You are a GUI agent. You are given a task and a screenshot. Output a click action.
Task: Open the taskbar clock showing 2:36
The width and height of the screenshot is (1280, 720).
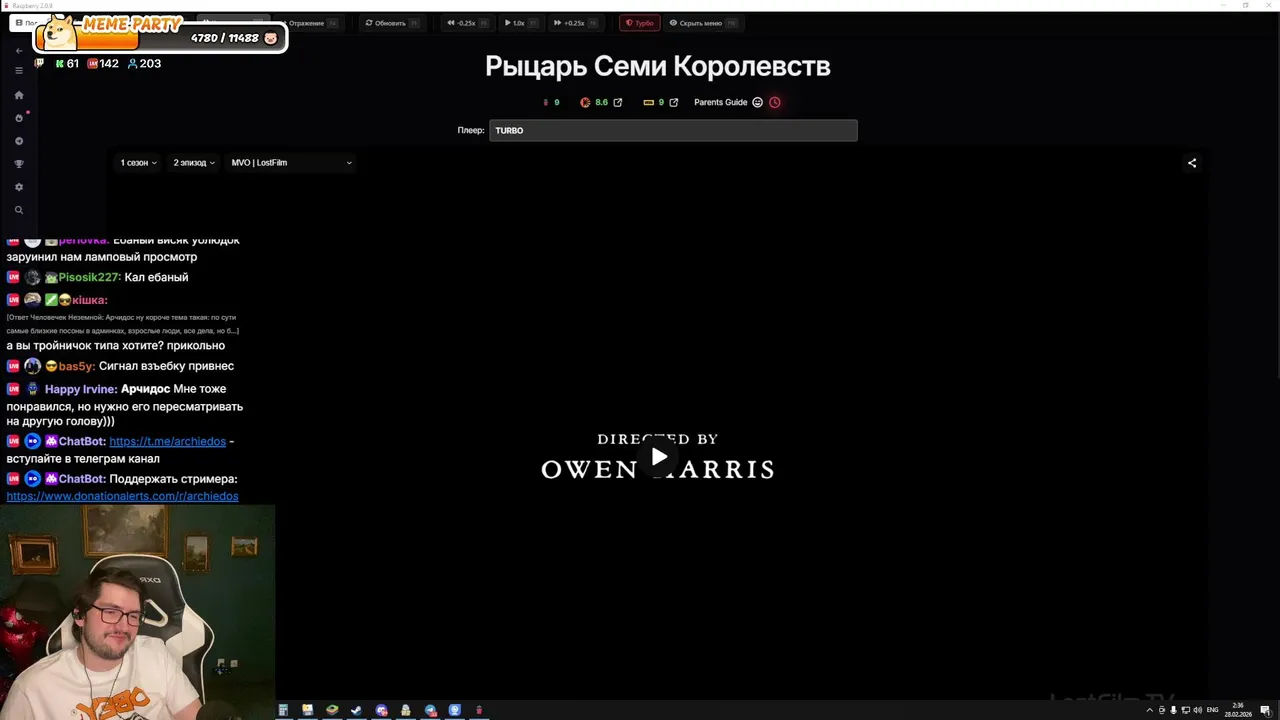1238,710
